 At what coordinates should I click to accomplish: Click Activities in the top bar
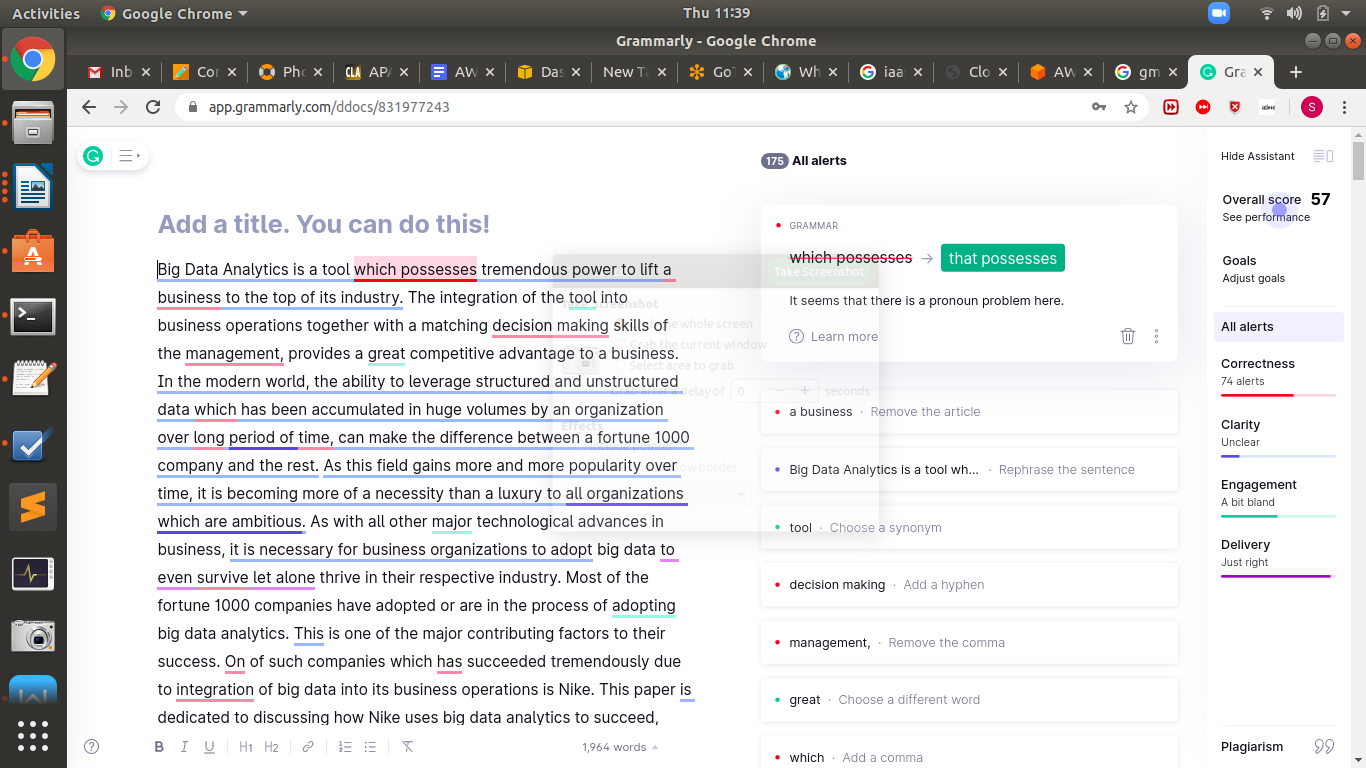click(46, 14)
